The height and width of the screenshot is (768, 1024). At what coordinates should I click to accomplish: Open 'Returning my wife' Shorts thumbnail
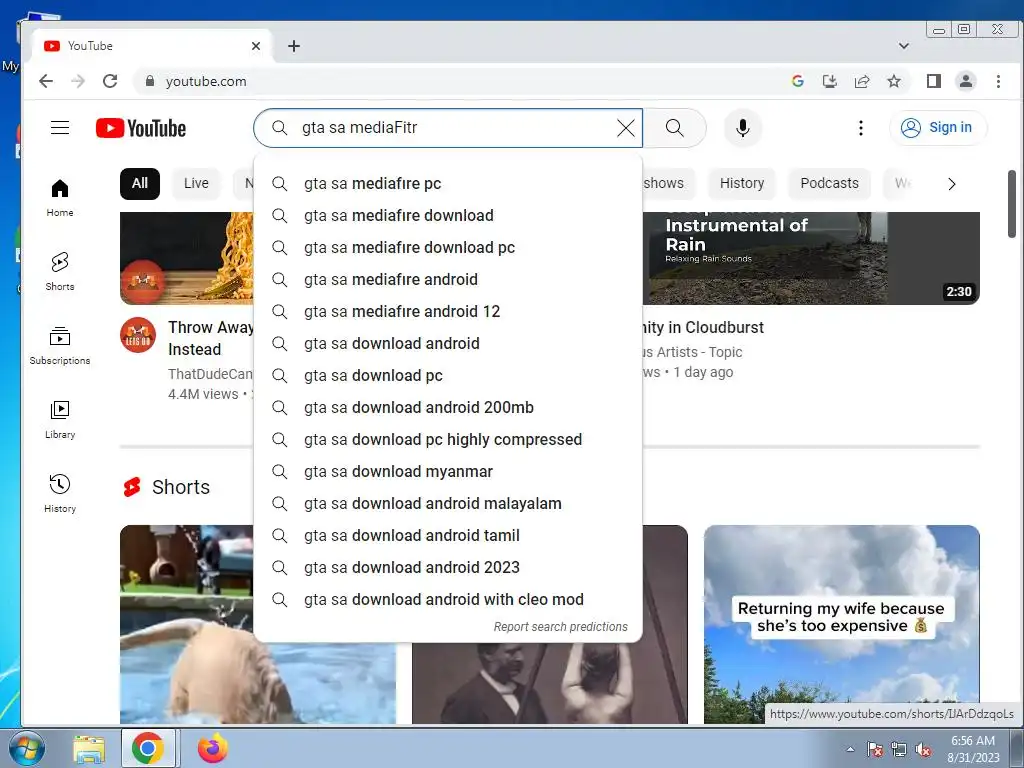841,624
